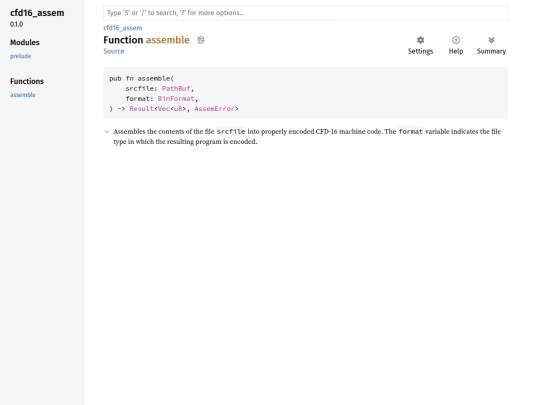Open the prelude module link

pyautogui.click(x=20, y=56)
